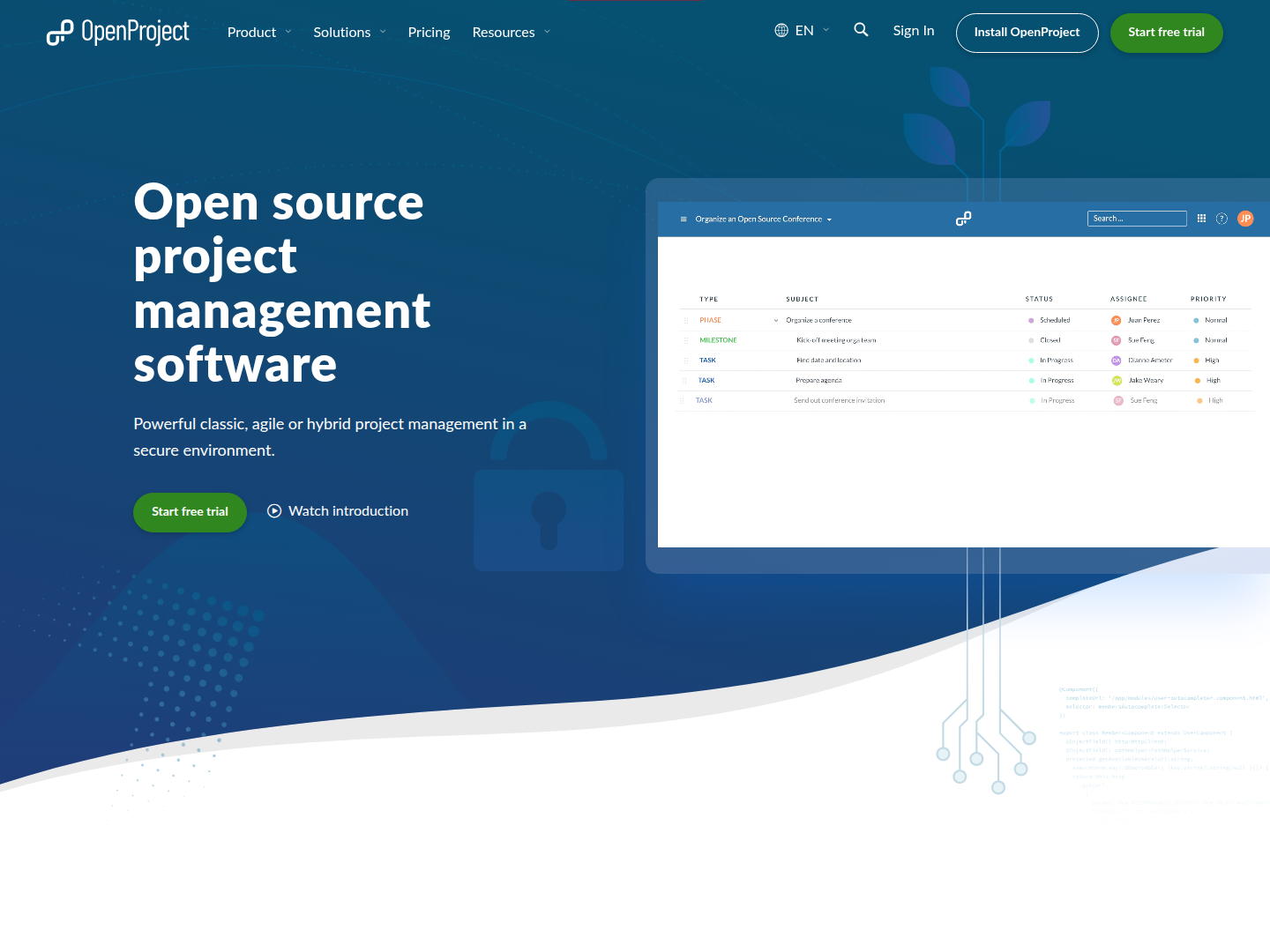Click Install OpenProject button

pos(1027,33)
